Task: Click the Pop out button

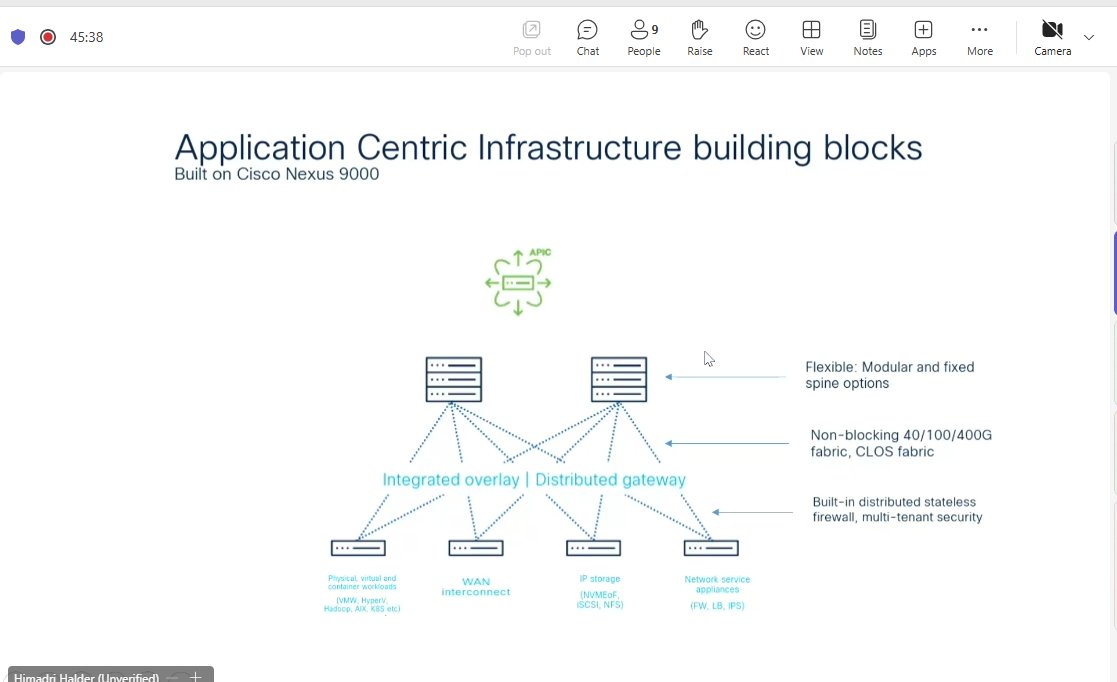Action: click(x=531, y=36)
